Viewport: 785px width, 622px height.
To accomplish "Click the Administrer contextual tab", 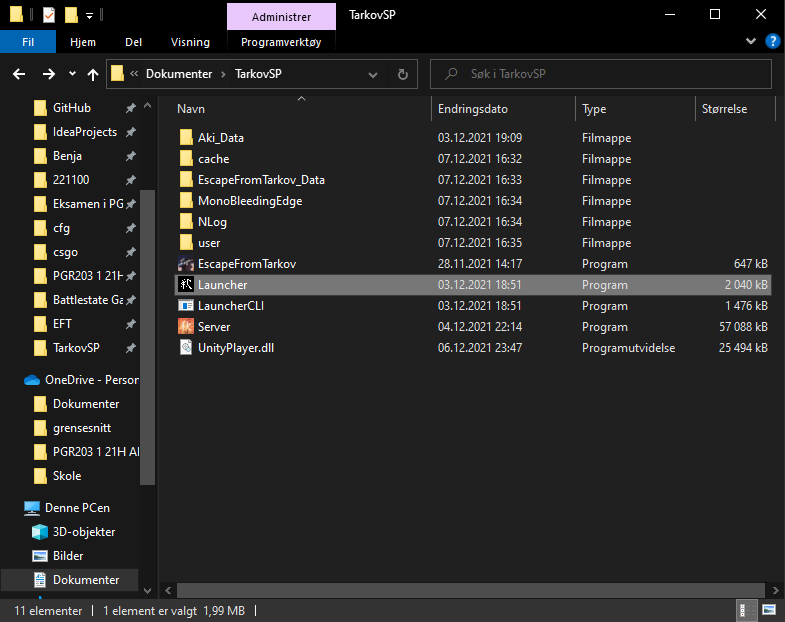I will [x=281, y=17].
